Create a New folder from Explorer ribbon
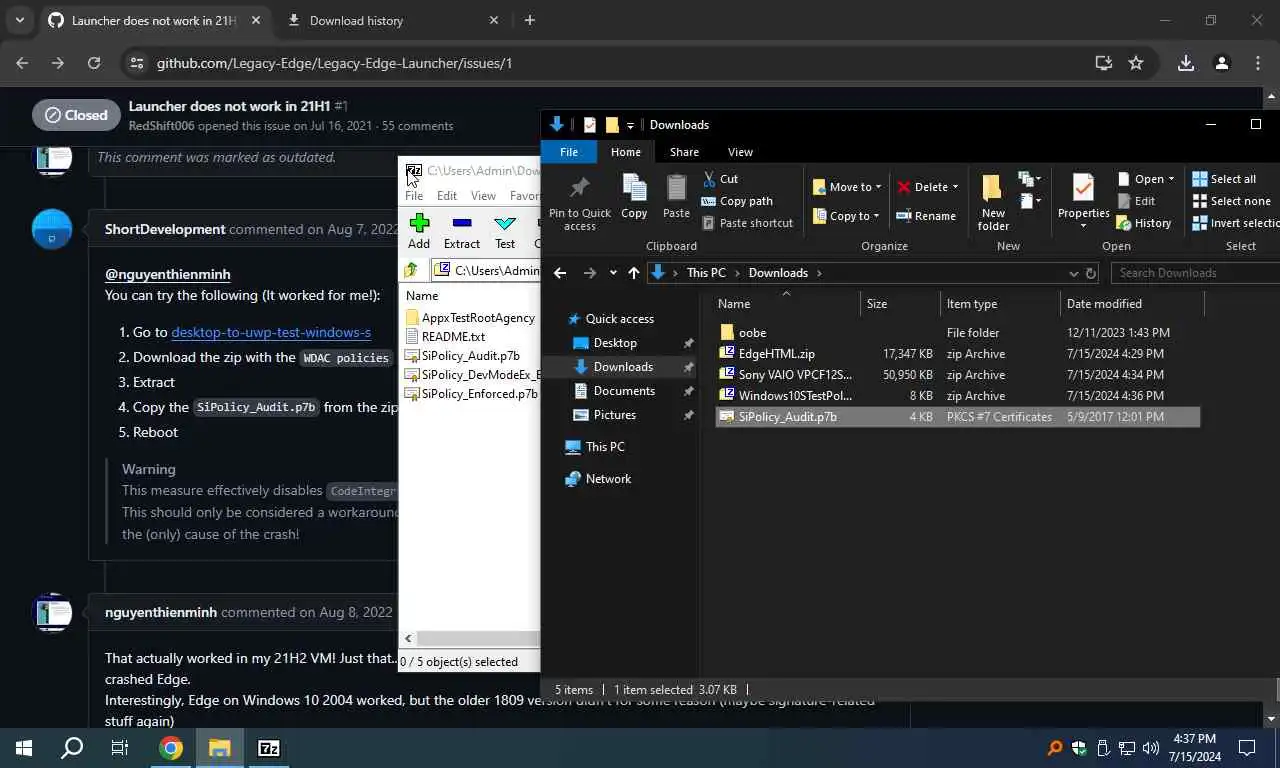This screenshot has height=768, width=1280. (993, 202)
